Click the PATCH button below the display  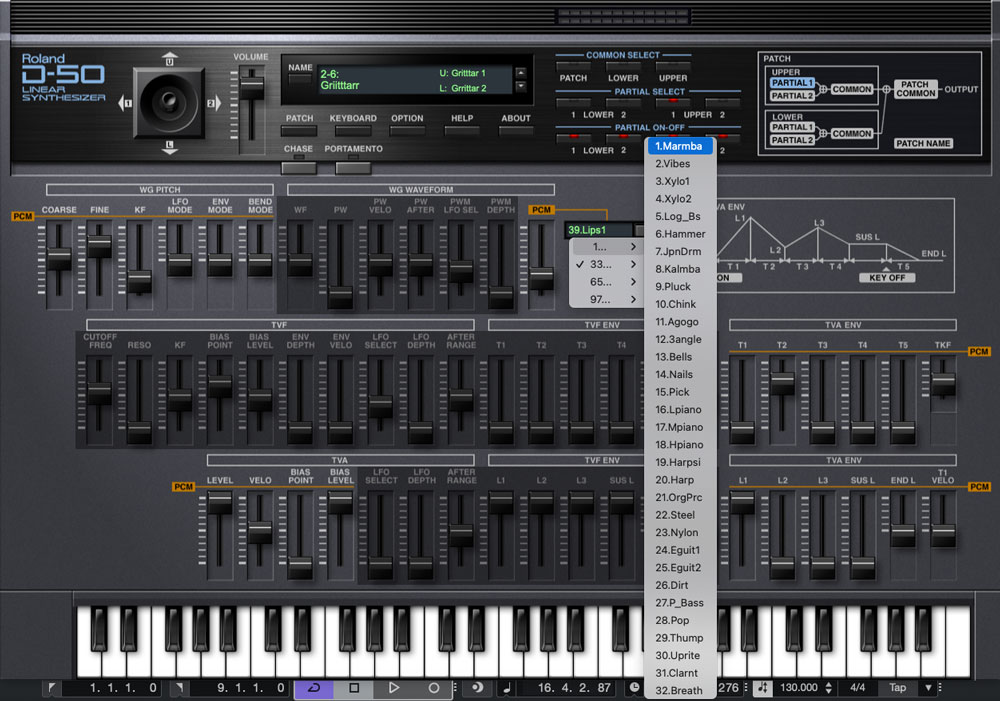coord(299,131)
